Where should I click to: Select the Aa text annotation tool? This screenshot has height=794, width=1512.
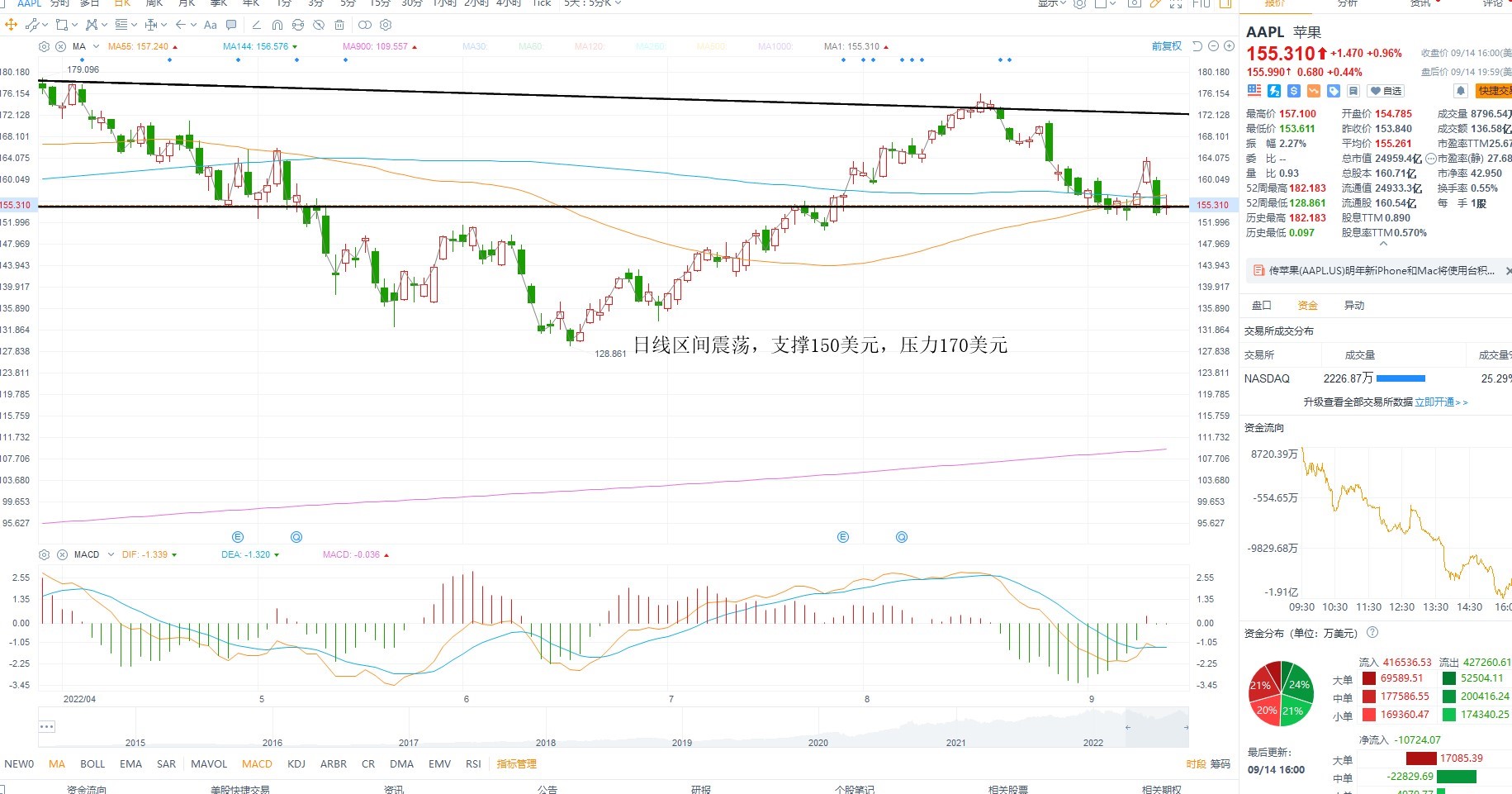(x=211, y=25)
